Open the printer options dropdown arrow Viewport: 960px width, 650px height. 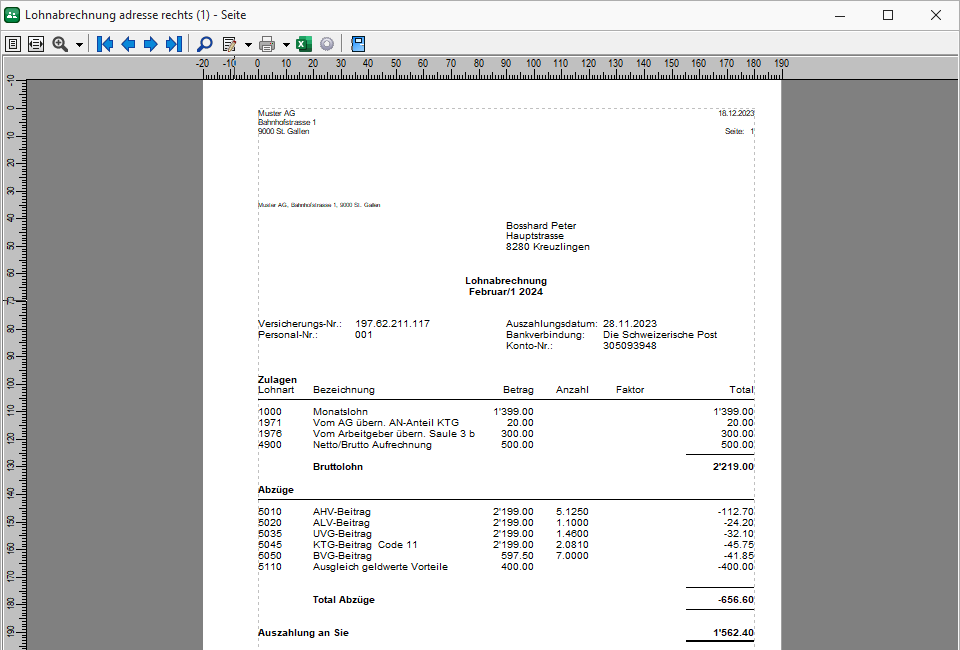286,43
